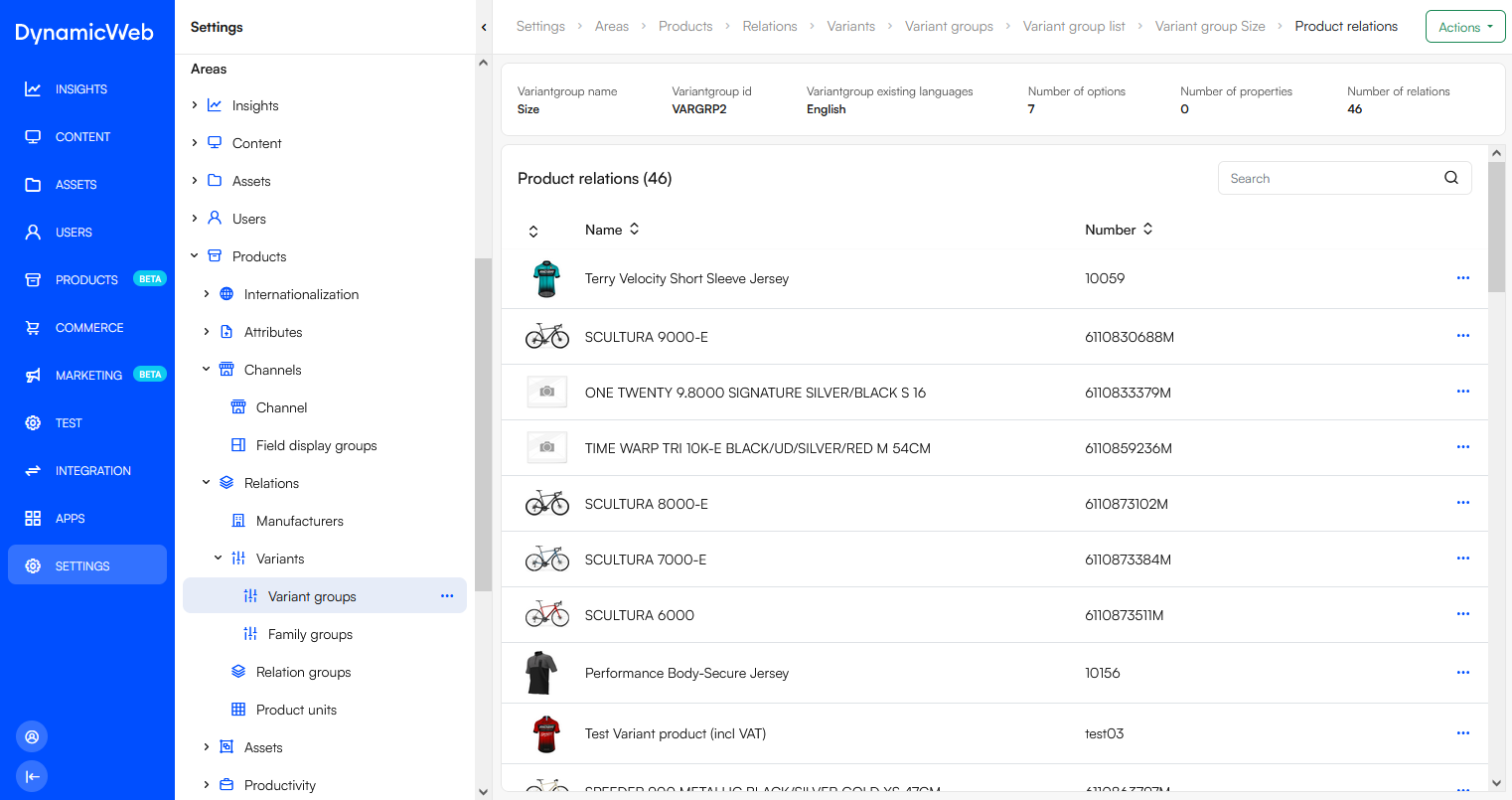Go to Areas breadcrumb
1512x800 pixels.
pos(612,27)
